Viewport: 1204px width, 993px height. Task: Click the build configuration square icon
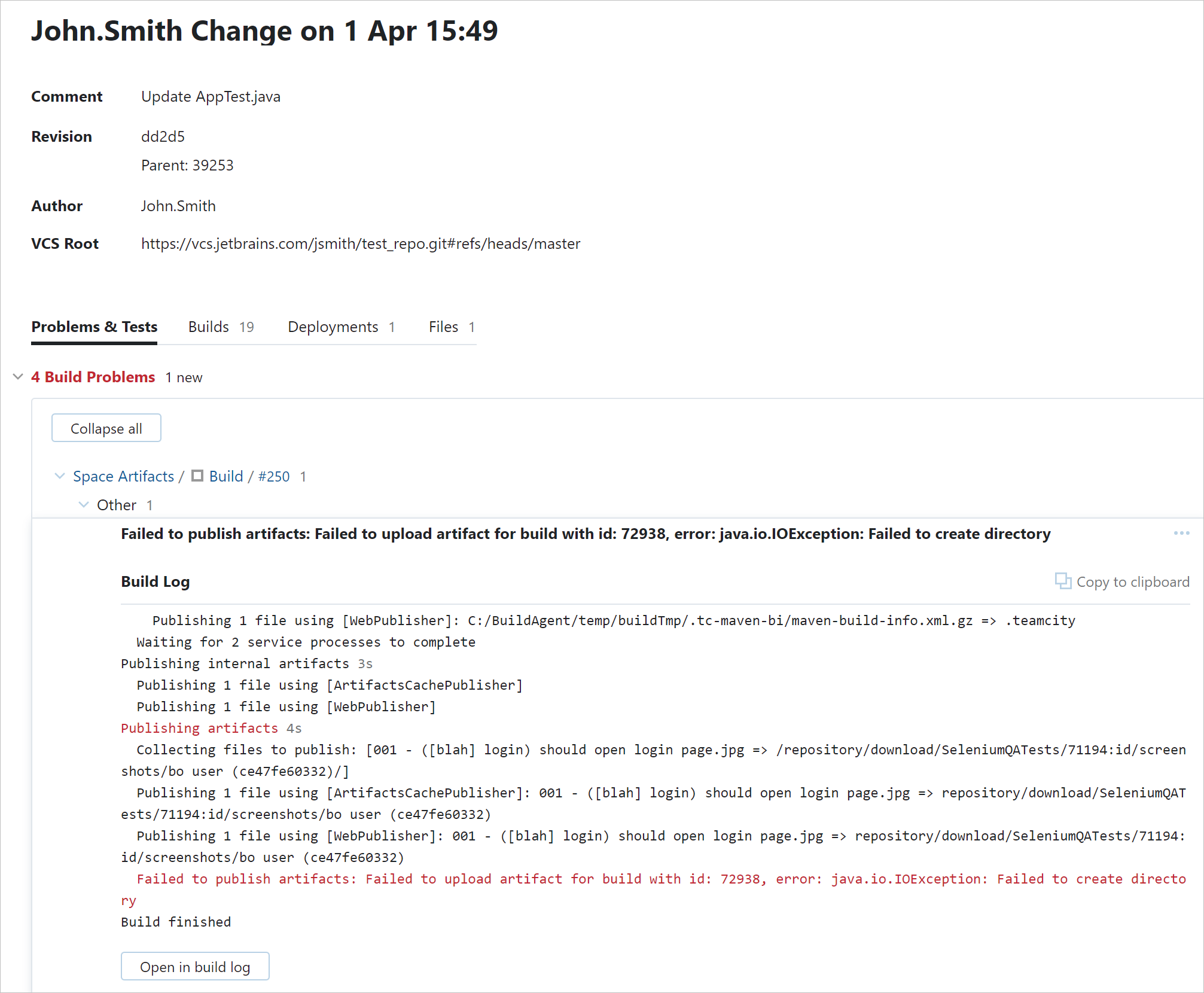pos(197,476)
